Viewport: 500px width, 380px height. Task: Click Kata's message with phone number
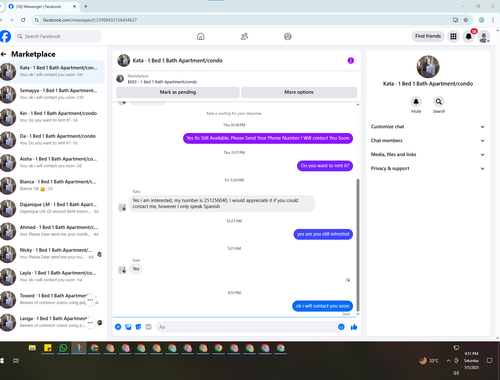click(x=222, y=203)
